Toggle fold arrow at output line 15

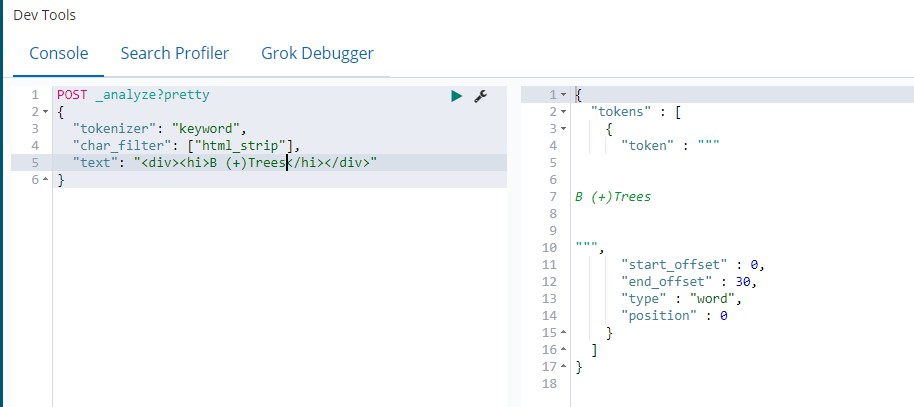(x=563, y=333)
